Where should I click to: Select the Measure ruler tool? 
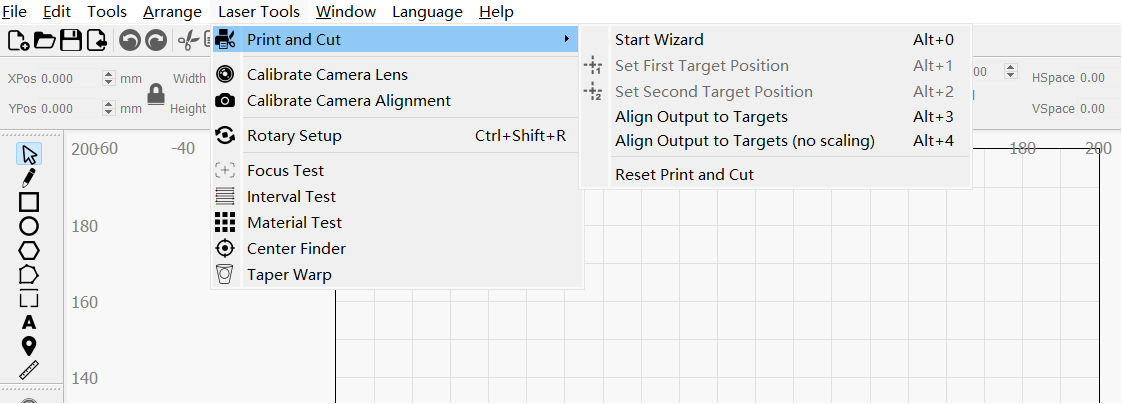29,370
